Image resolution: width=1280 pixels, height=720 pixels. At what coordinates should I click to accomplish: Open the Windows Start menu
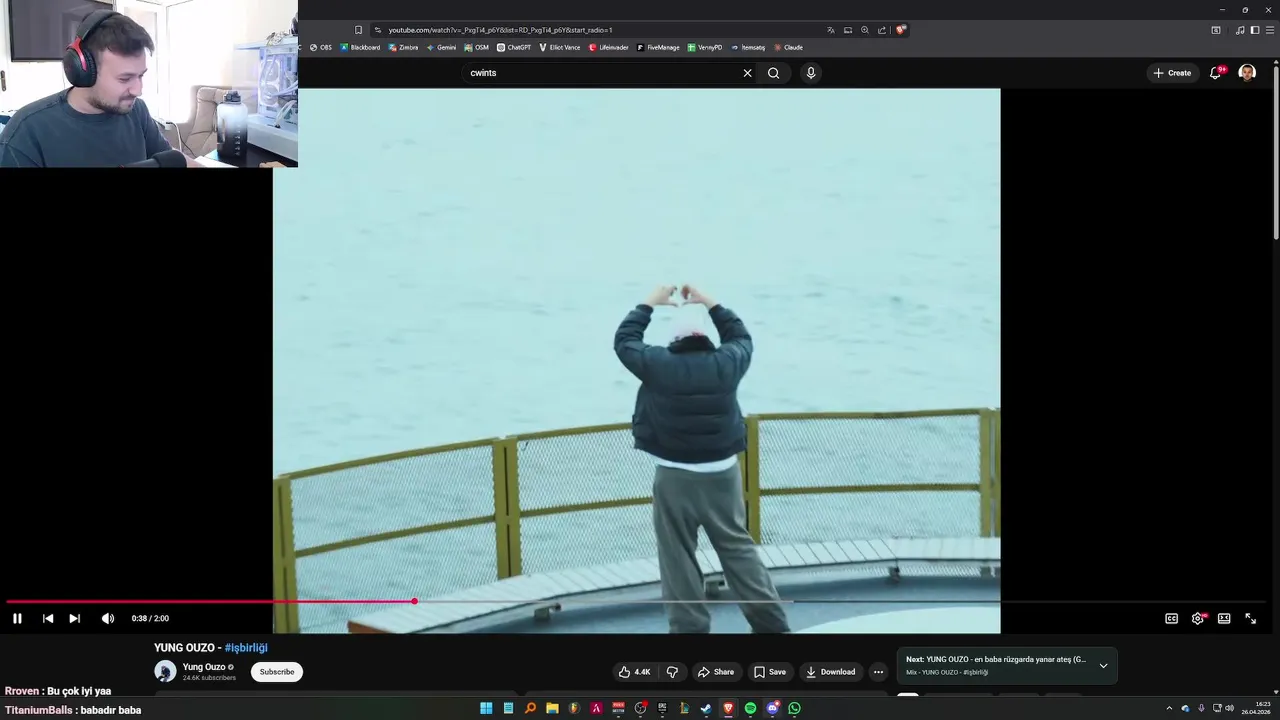tap(486, 708)
